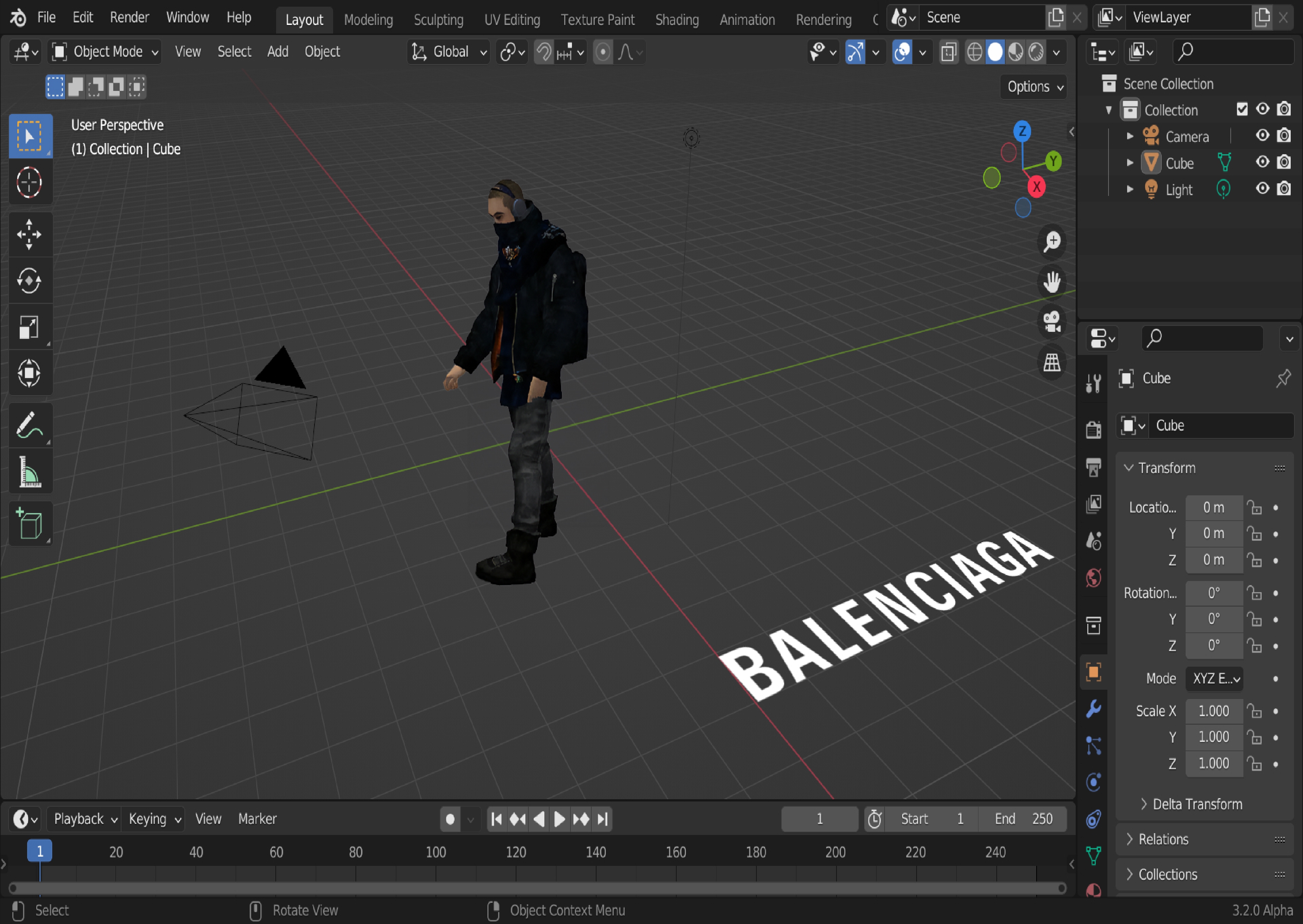Pin the Cube properties panel
This screenshot has height=924, width=1303.
pyautogui.click(x=1283, y=378)
